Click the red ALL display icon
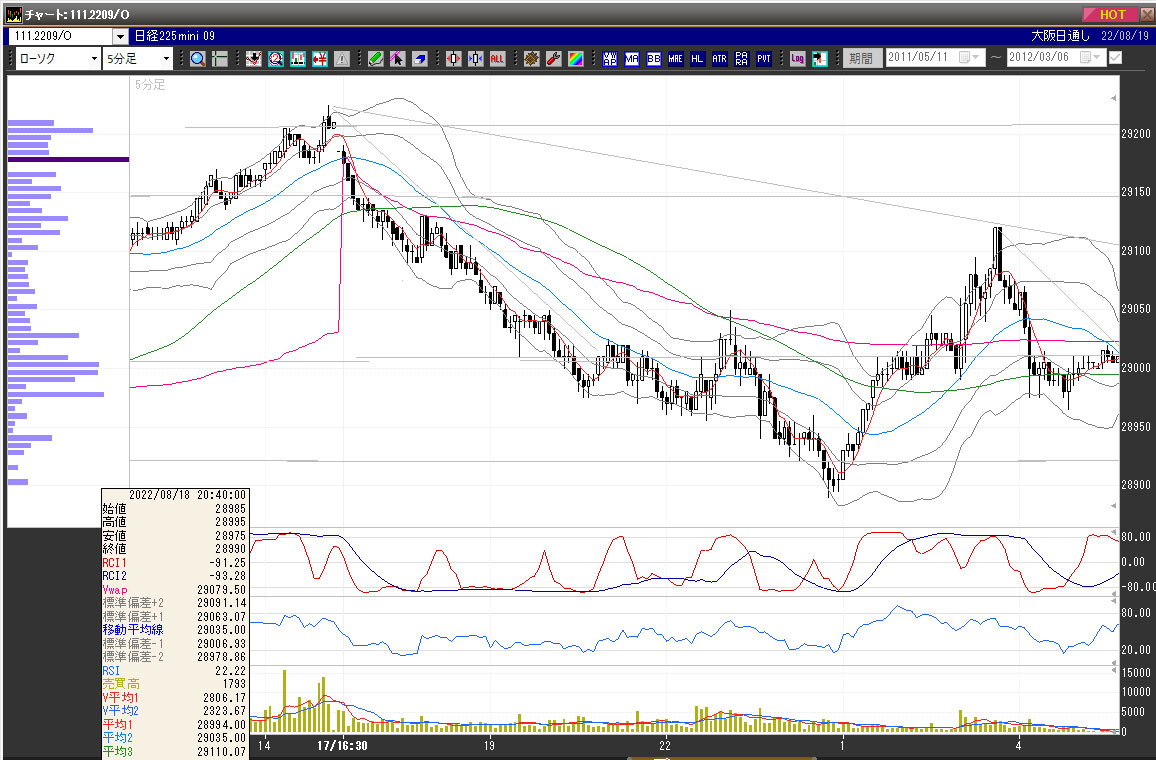Image resolution: width=1156 pixels, height=760 pixels. click(x=498, y=59)
